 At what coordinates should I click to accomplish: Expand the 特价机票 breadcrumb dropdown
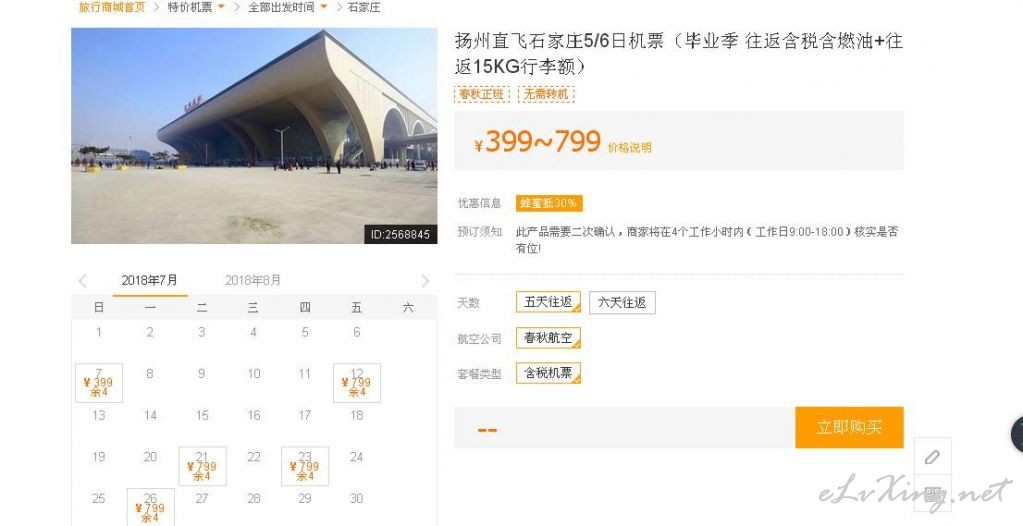(x=196, y=7)
